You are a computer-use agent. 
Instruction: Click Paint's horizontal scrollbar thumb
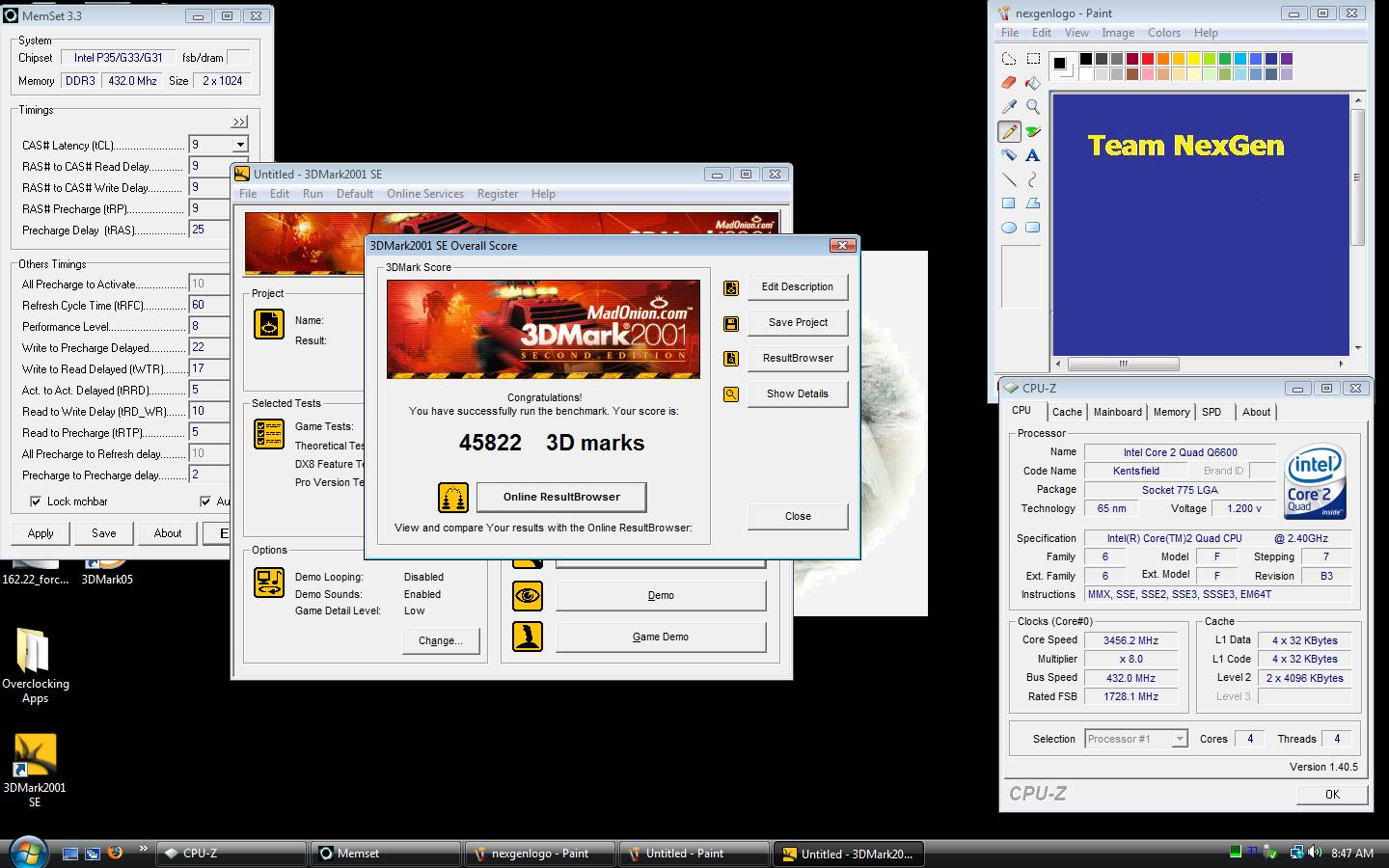coord(1124,364)
